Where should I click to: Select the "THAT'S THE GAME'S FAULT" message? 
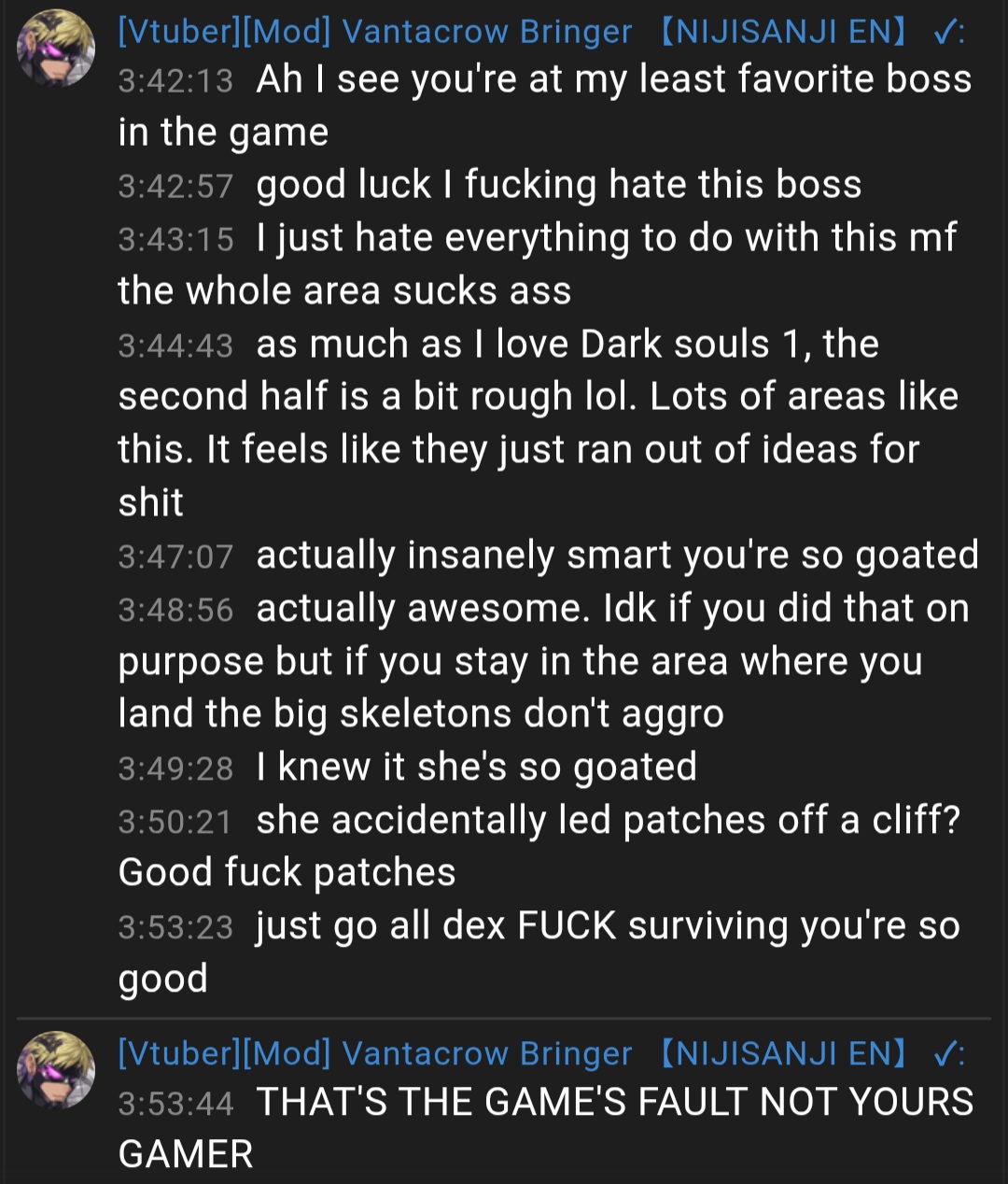pyautogui.click(x=546, y=1128)
